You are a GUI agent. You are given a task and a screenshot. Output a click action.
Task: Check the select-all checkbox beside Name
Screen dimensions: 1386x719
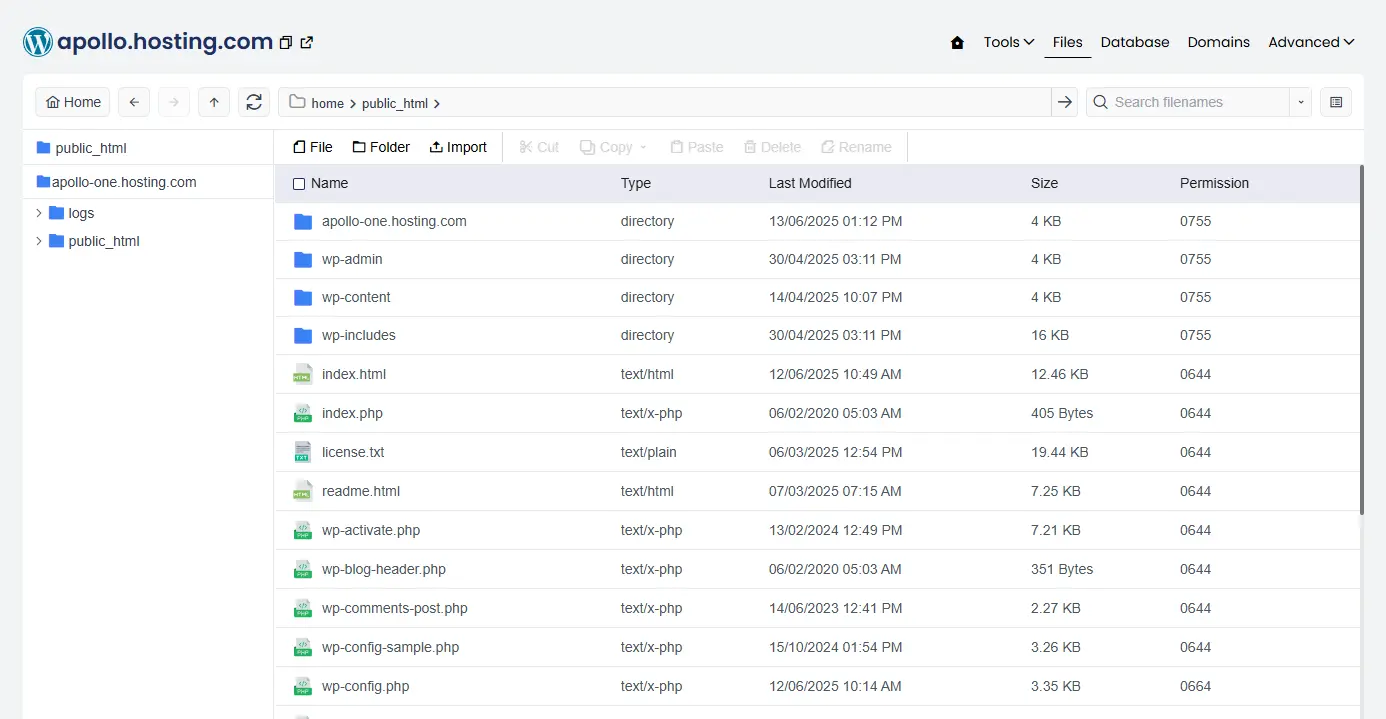tap(299, 184)
